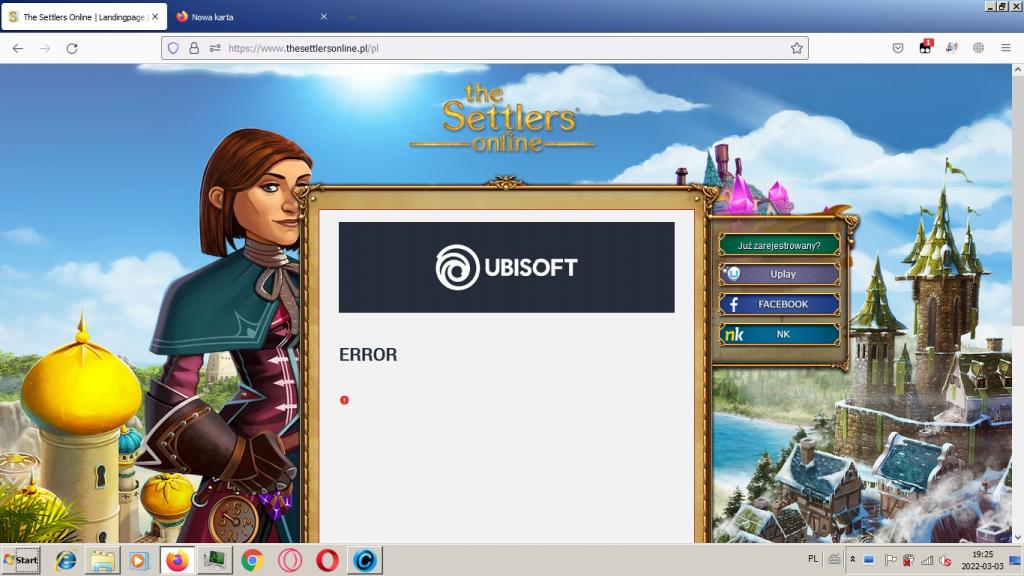
Task: Click the Już zarejestrowany? button
Action: click(779, 245)
